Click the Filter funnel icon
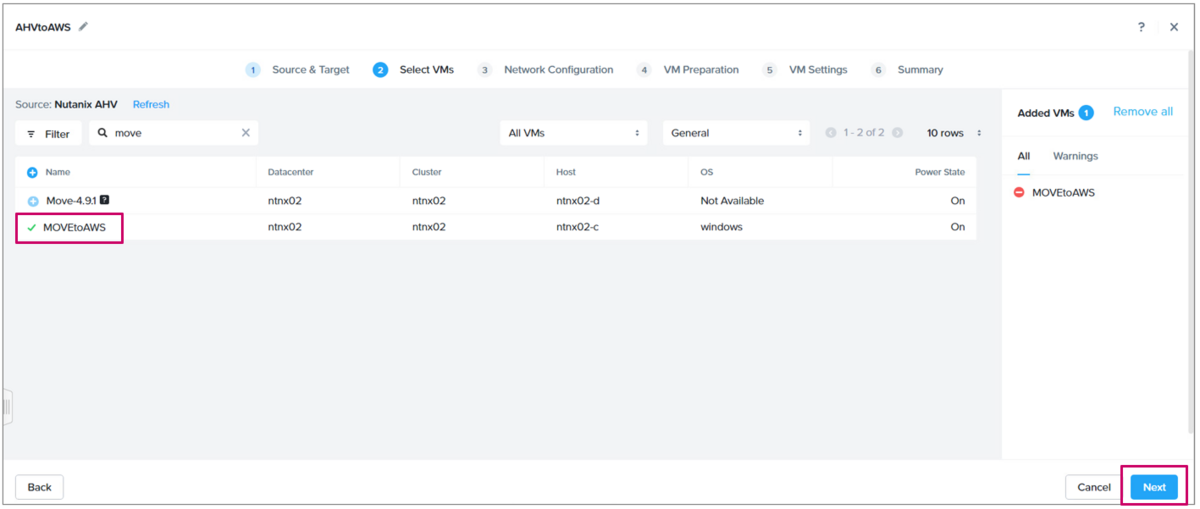The image size is (1200, 509). pyautogui.click(x=31, y=134)
